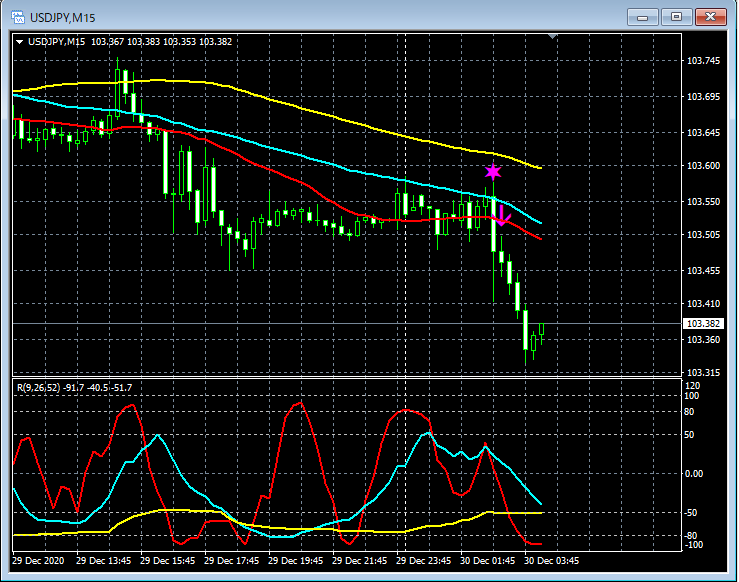Click the 103.315 price scale label
The image size is (739, 582).
pos(703,372)
